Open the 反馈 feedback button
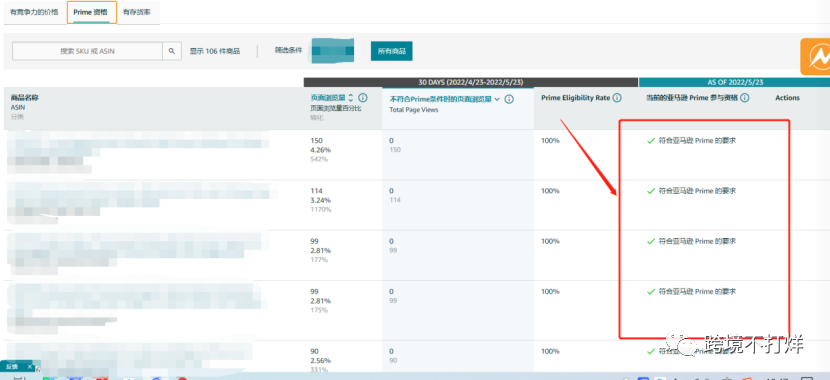830x380 pixels. click(13, 367)
